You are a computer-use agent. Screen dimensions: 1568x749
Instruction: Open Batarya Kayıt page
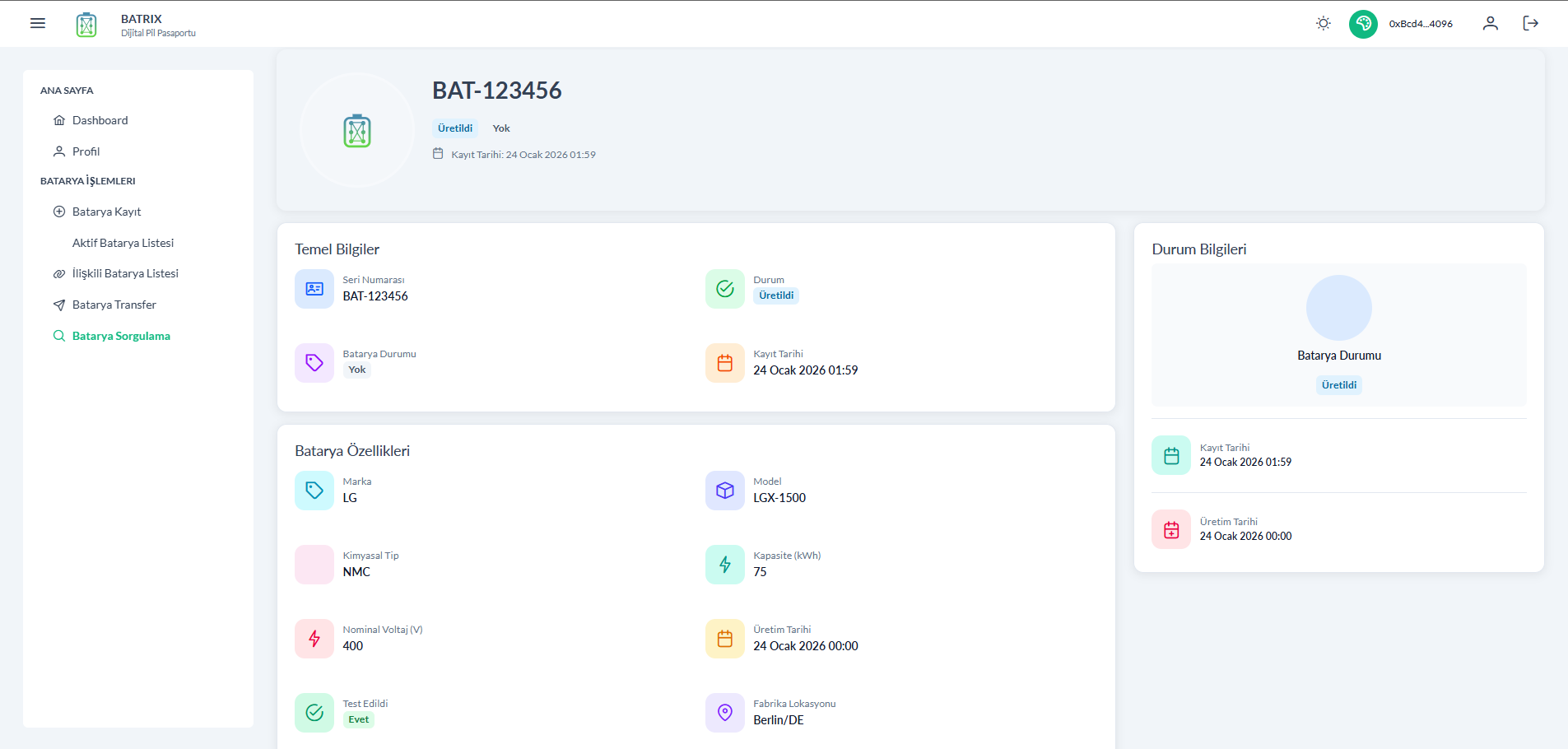pos(106,212)
